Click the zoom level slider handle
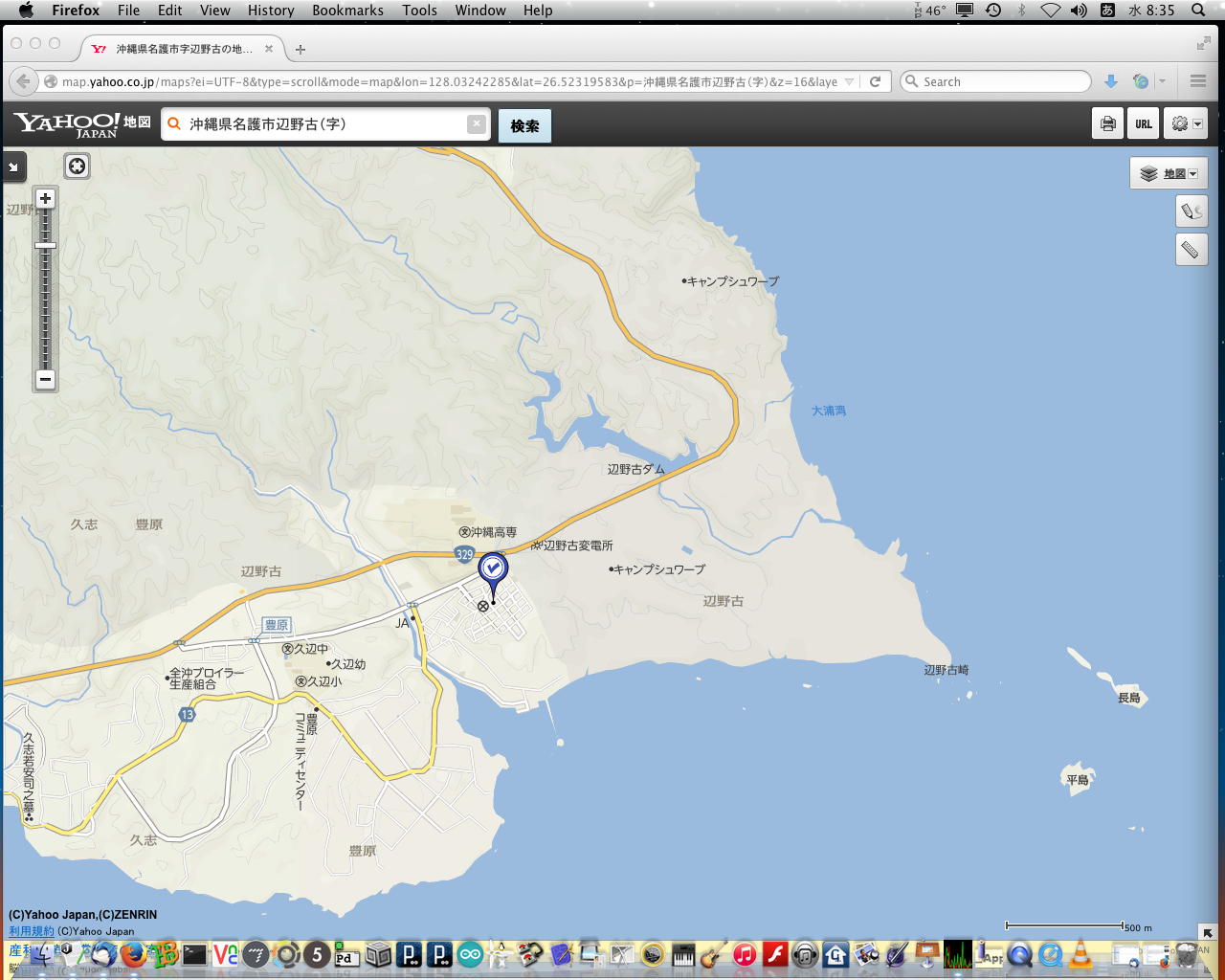The height and width of the screenshot is (980, 1225). (x=45, y=246)
